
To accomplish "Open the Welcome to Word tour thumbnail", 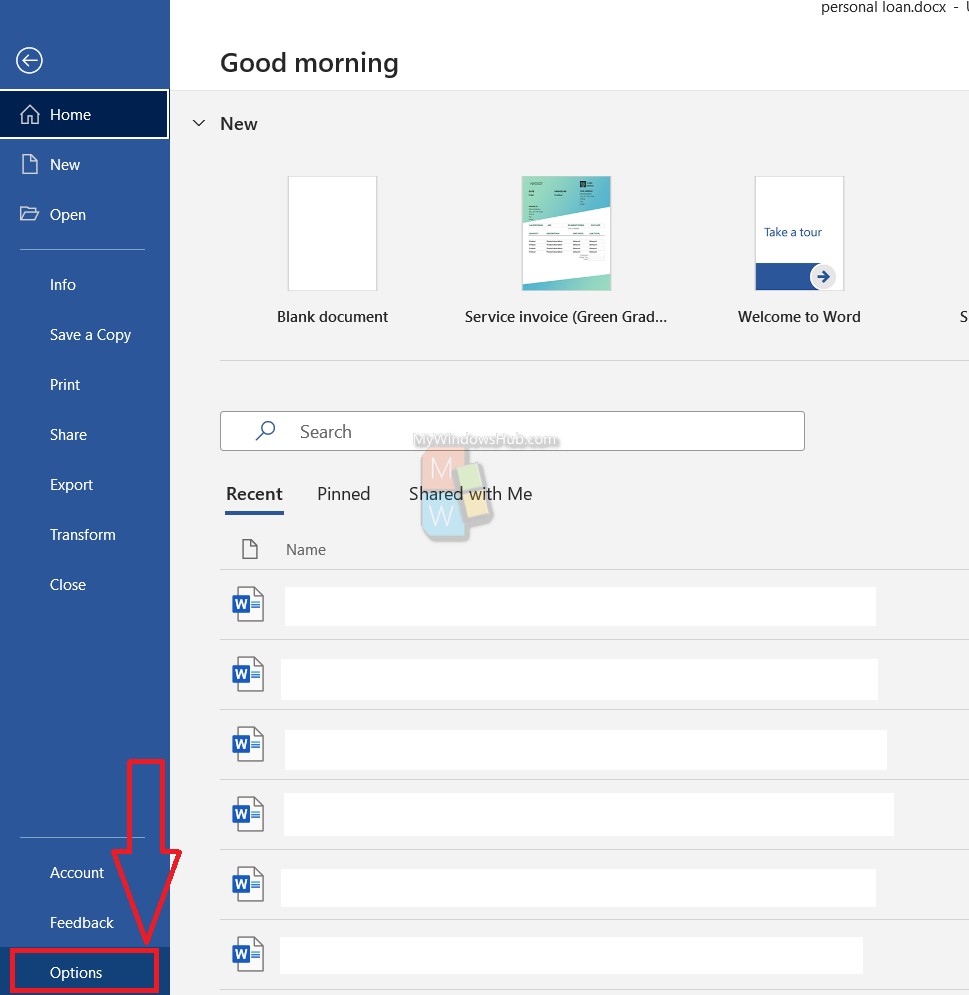I will click(800, 234).
